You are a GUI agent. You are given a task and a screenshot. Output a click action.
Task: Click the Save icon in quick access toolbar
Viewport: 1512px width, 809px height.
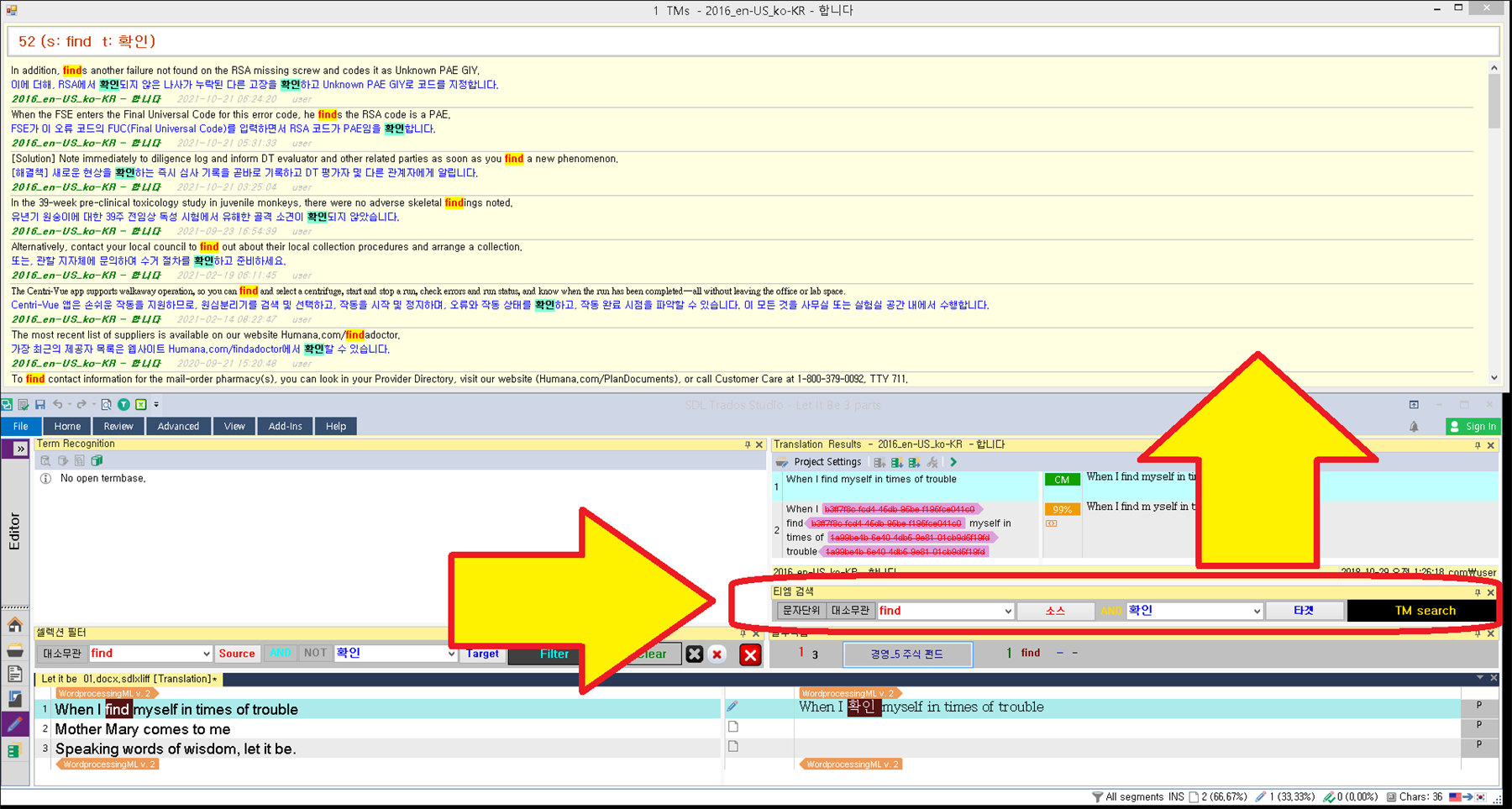(x=39, y=404)
